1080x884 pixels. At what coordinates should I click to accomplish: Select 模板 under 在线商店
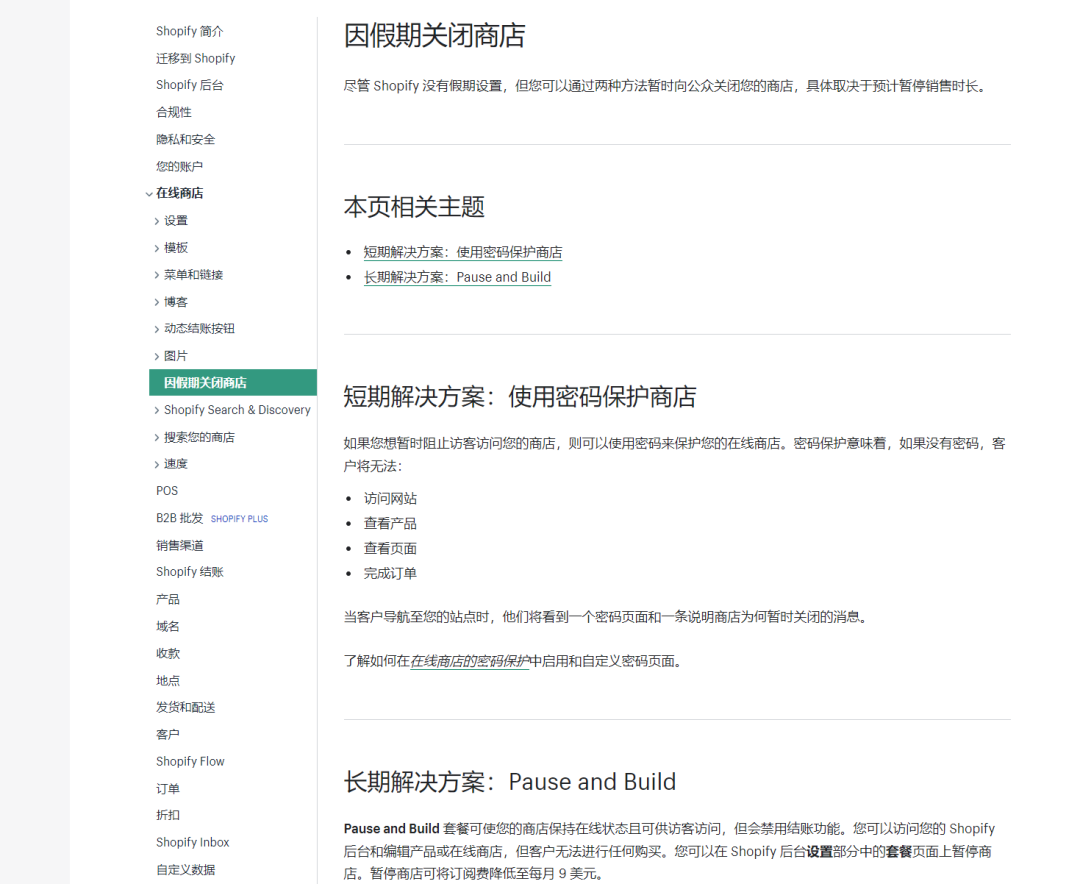coord(176,247)
